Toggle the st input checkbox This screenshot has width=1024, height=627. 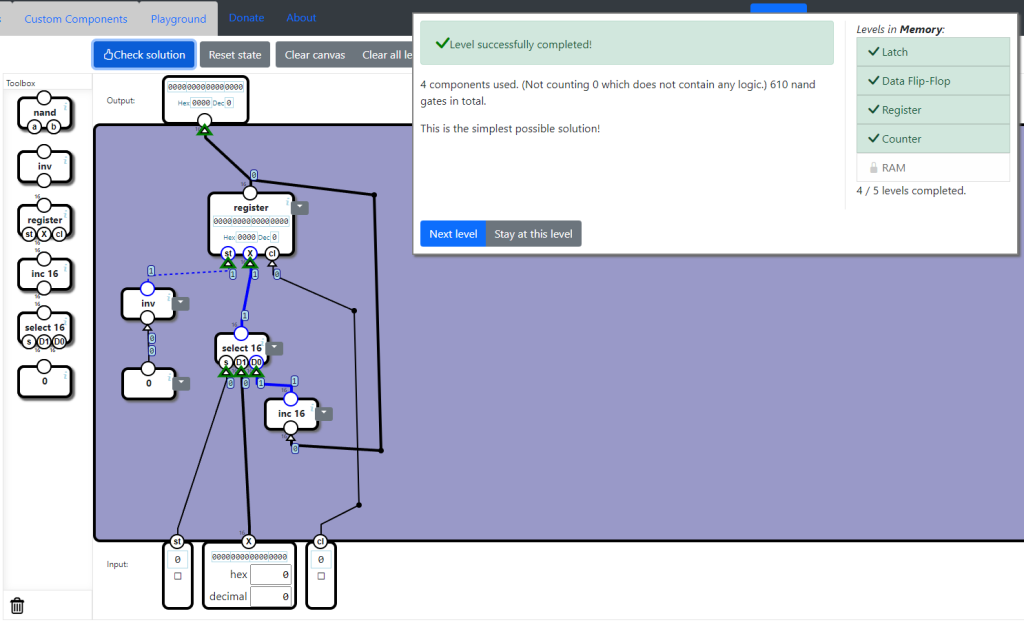click(x=178, y=576)
